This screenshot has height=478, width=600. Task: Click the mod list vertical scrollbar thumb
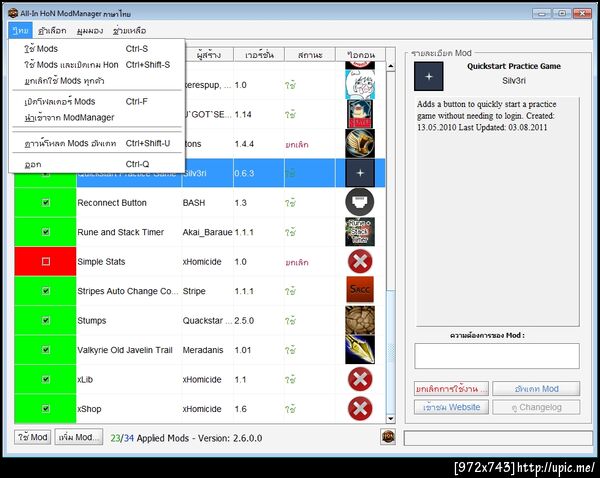391,352
